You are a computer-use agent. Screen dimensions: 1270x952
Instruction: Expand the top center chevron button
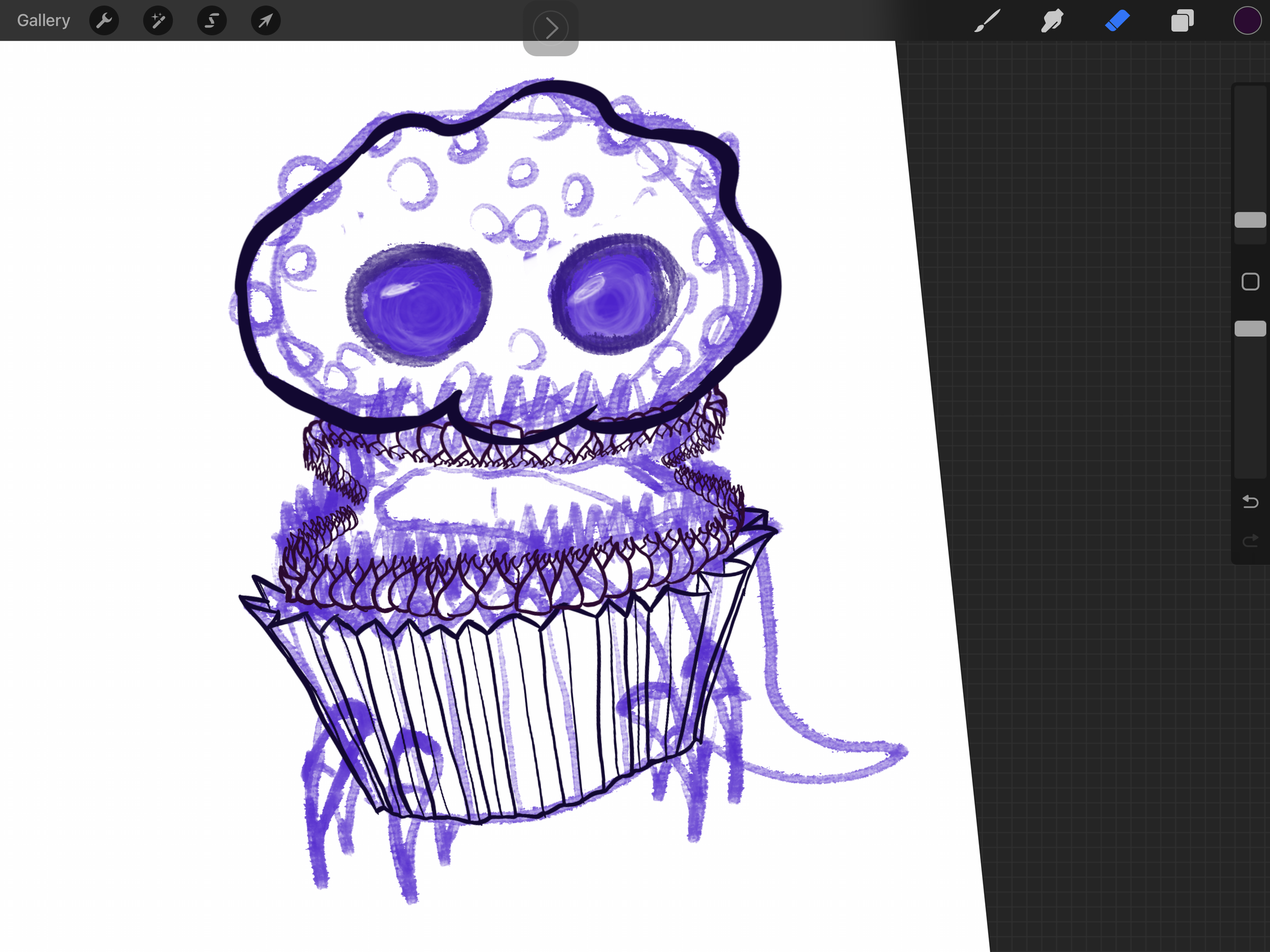tap(551, 27)
